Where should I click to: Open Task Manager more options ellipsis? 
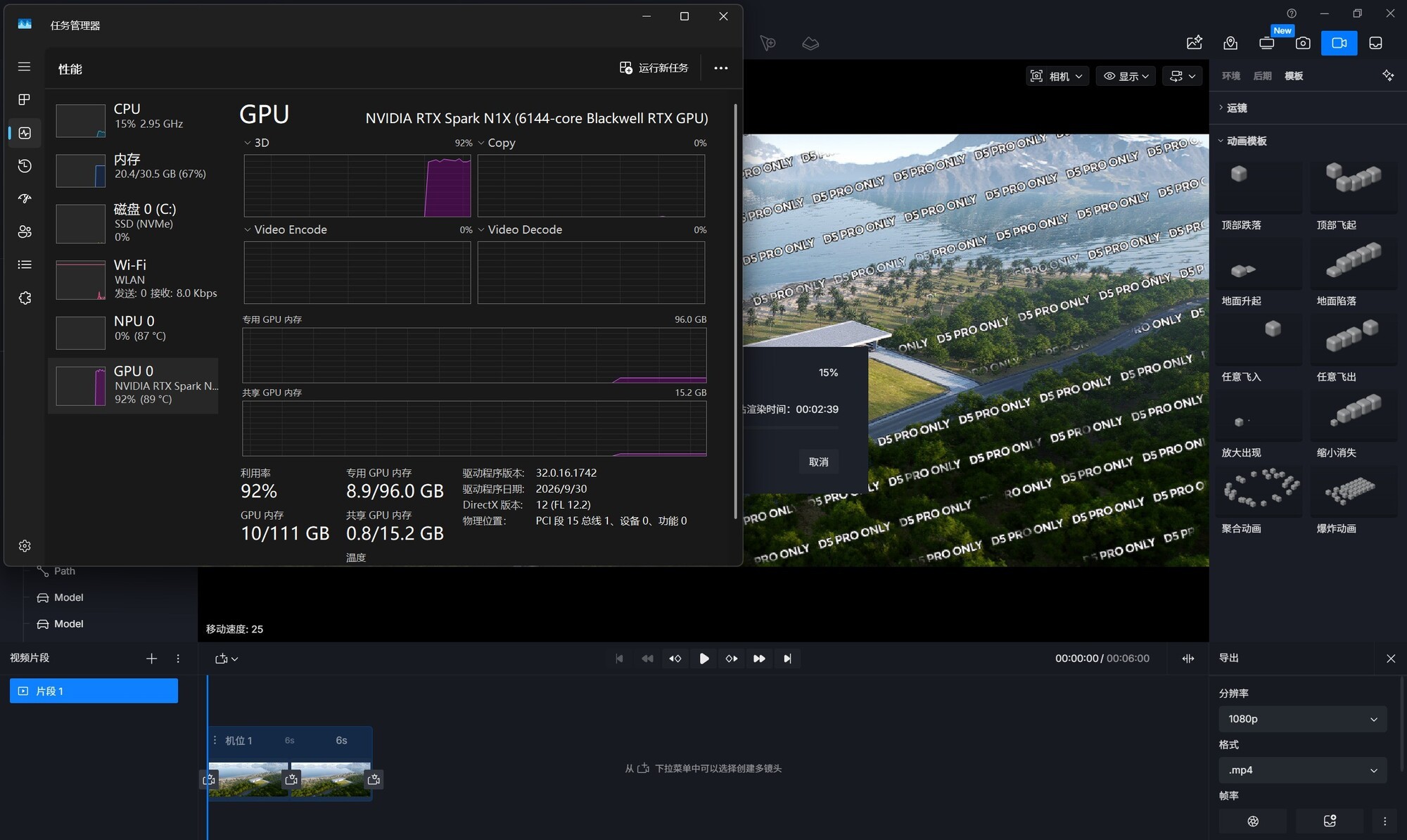point(721,68)
